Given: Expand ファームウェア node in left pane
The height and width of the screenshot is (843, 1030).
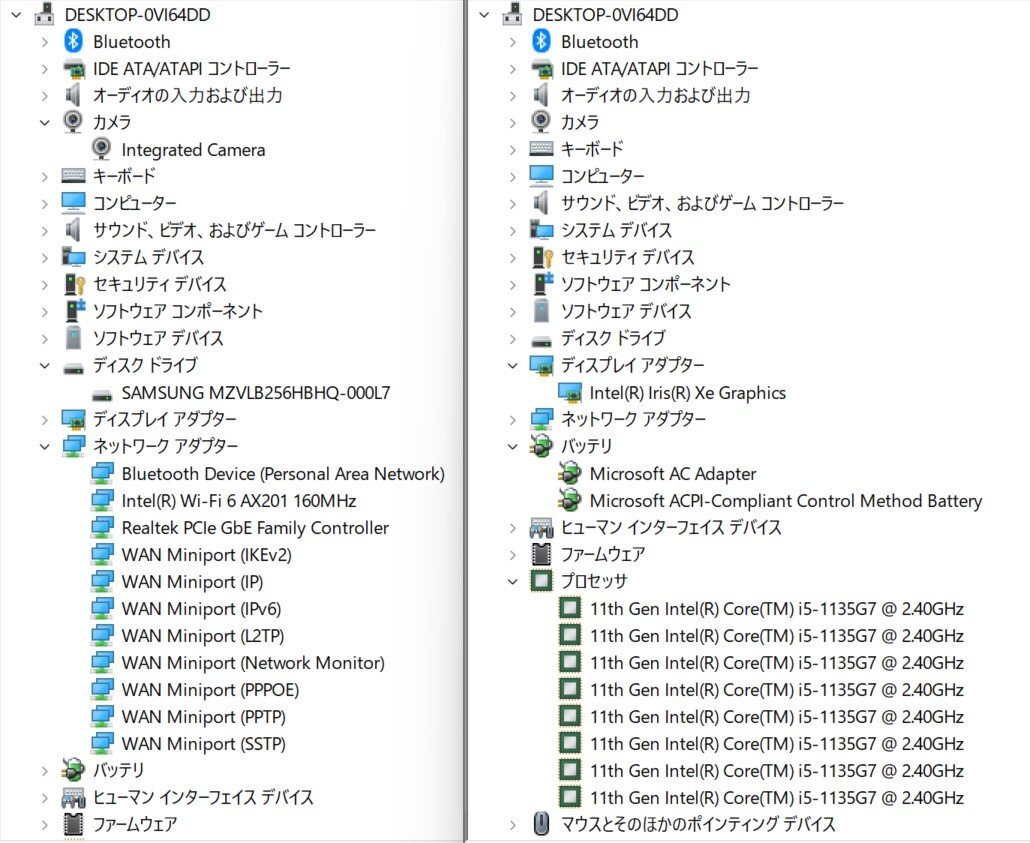Looking at the screenshot, I should tap(45, 824).
